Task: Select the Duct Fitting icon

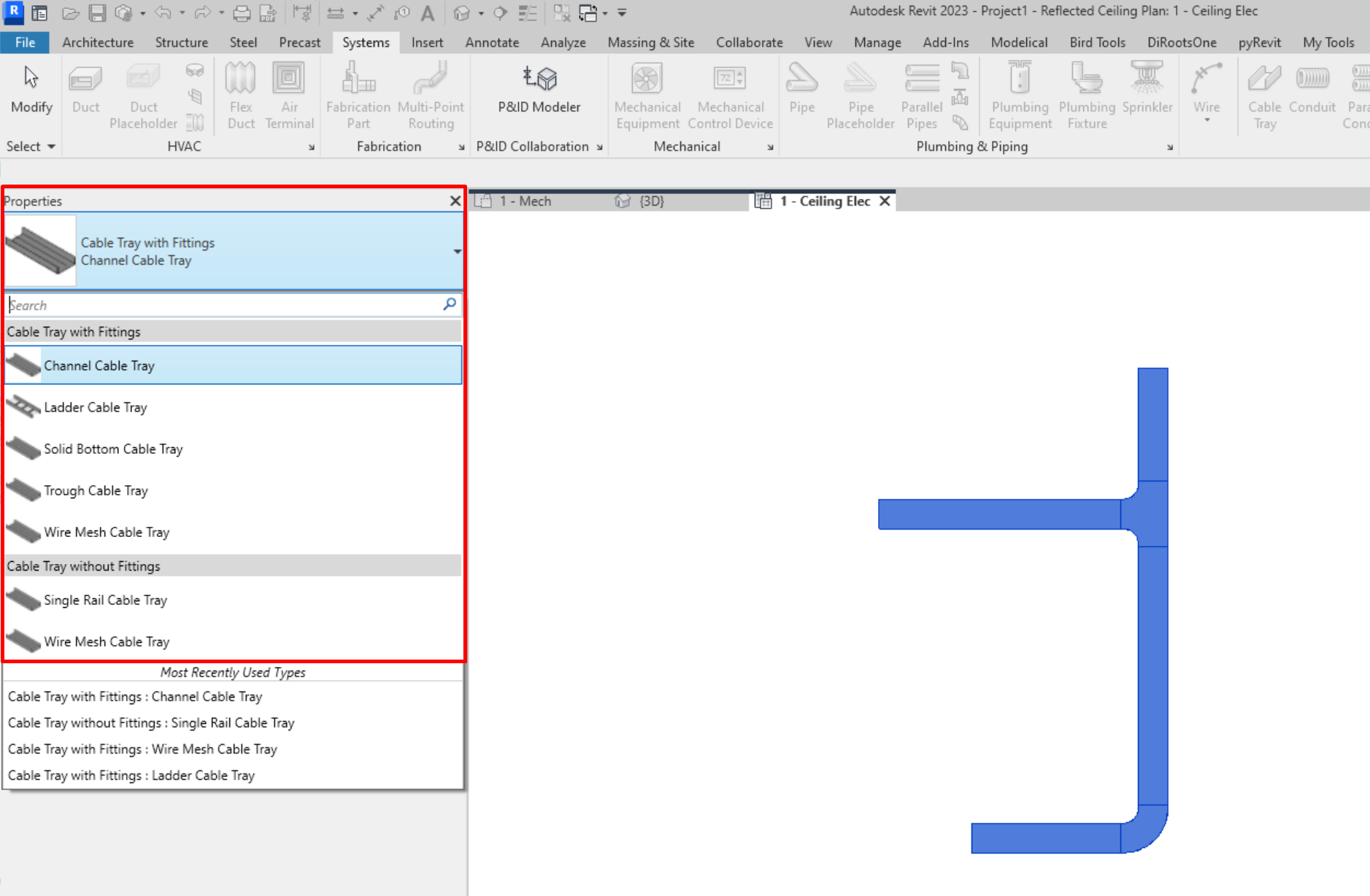Action: pyautogui.click(x=194, y=71)
